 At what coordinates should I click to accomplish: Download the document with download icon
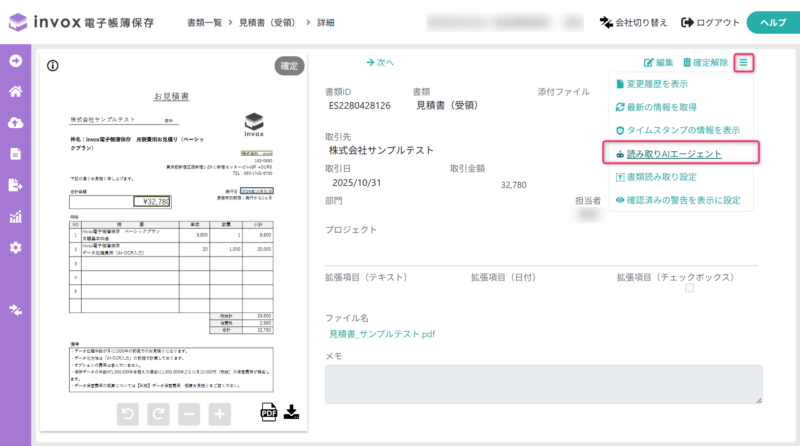click(x=291, y=412)
